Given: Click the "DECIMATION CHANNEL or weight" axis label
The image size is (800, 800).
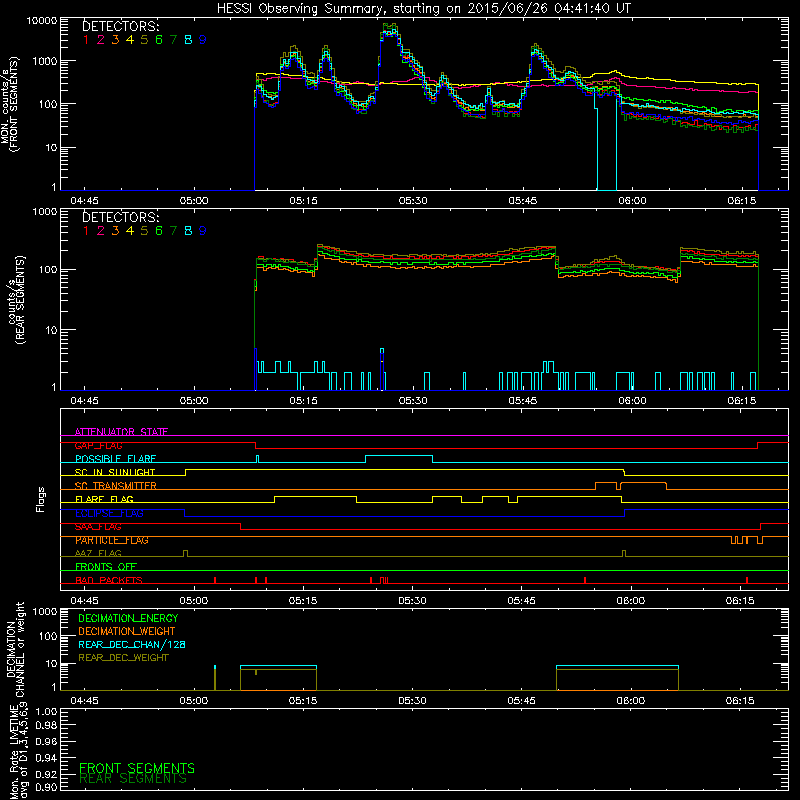Looking at the screenshot, I should tap(15, 650).
